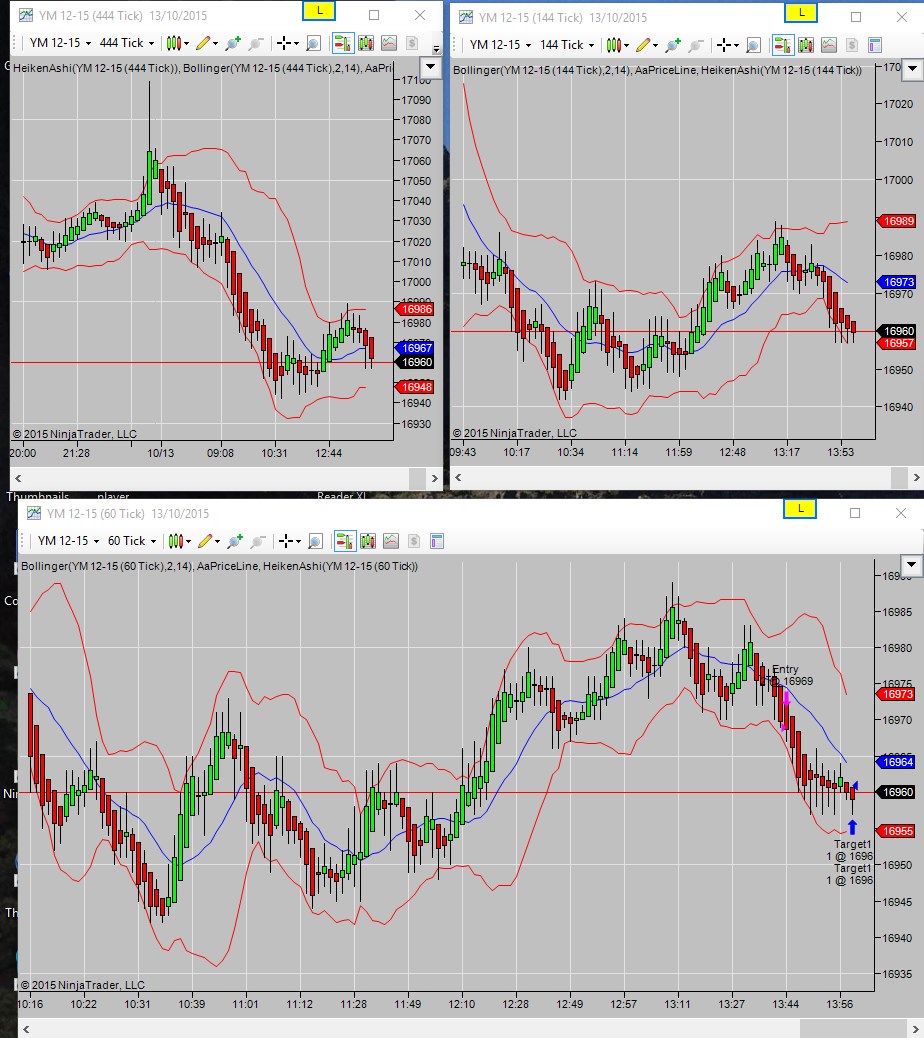The image size is (924, 1038).
Task: Click right scroll arrow of 444 Tick chart
Action: (434, 478)
